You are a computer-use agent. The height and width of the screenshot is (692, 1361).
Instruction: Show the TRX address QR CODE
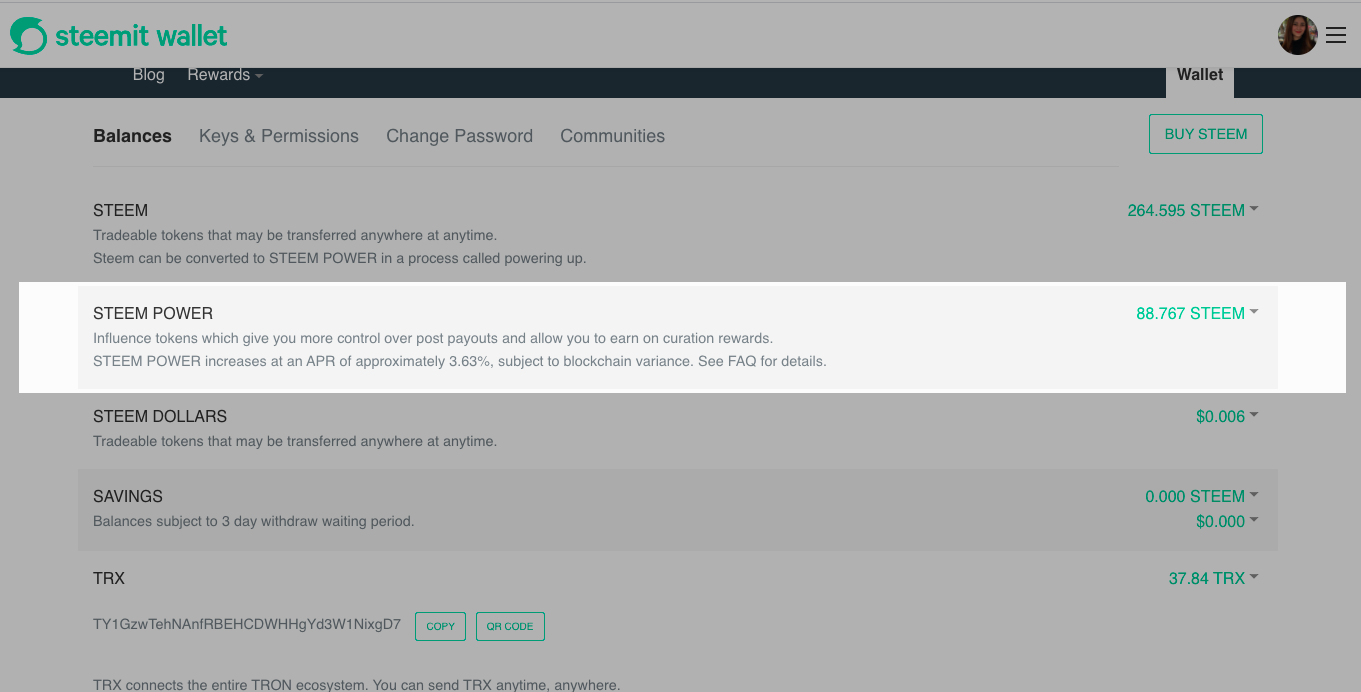pos(510,626)
